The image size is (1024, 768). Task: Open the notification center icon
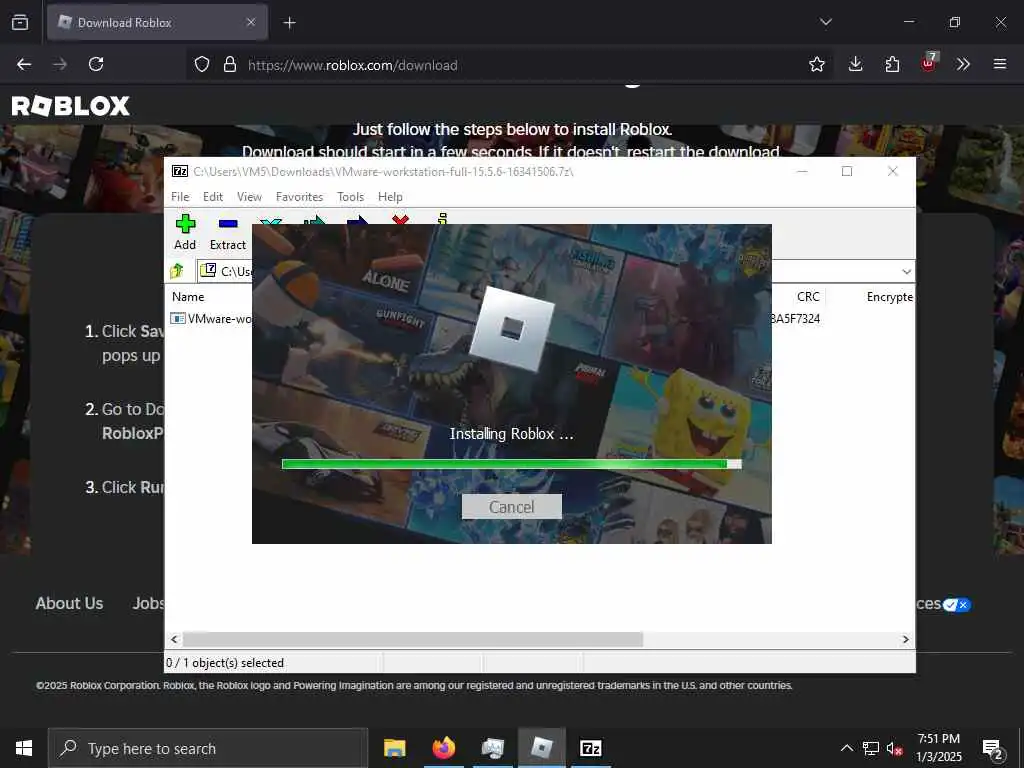pos(993,749)
